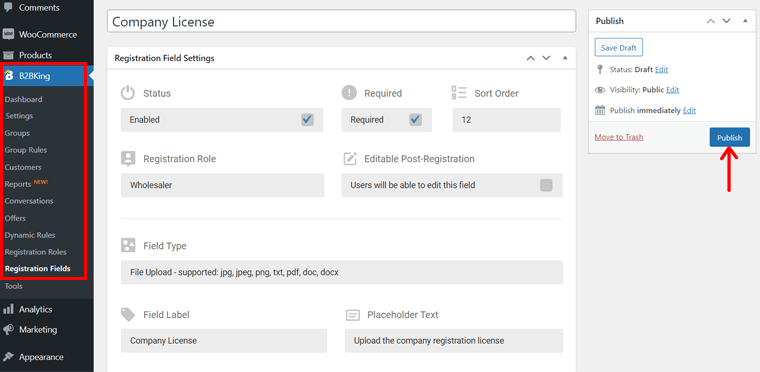Click the Appearance paintbrush icon

(x=8, y=357)
